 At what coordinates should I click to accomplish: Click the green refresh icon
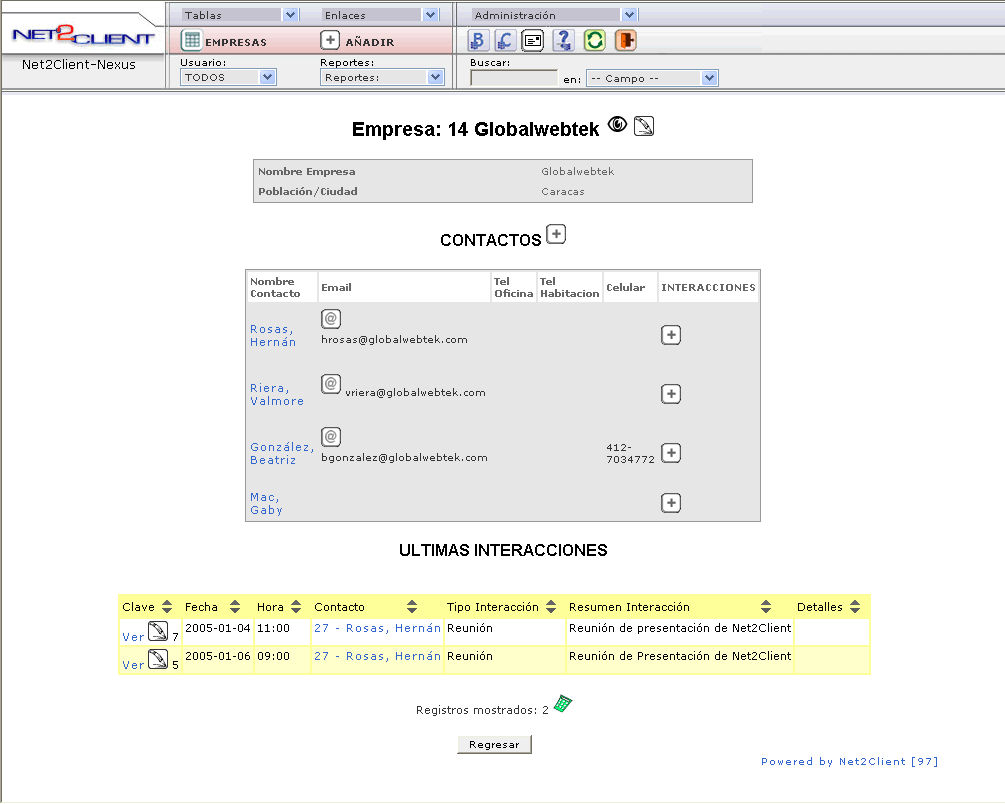[595, 41]
